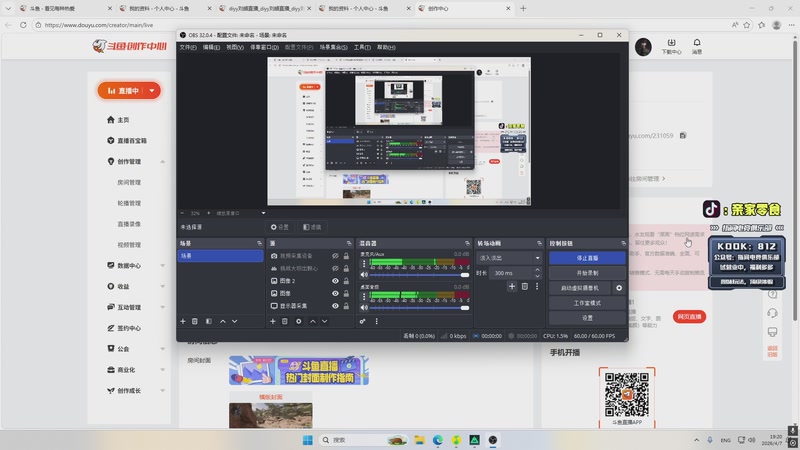Toggle lock on the Image 2 source
Screen dimensions: 800x450
coord(346,281)
